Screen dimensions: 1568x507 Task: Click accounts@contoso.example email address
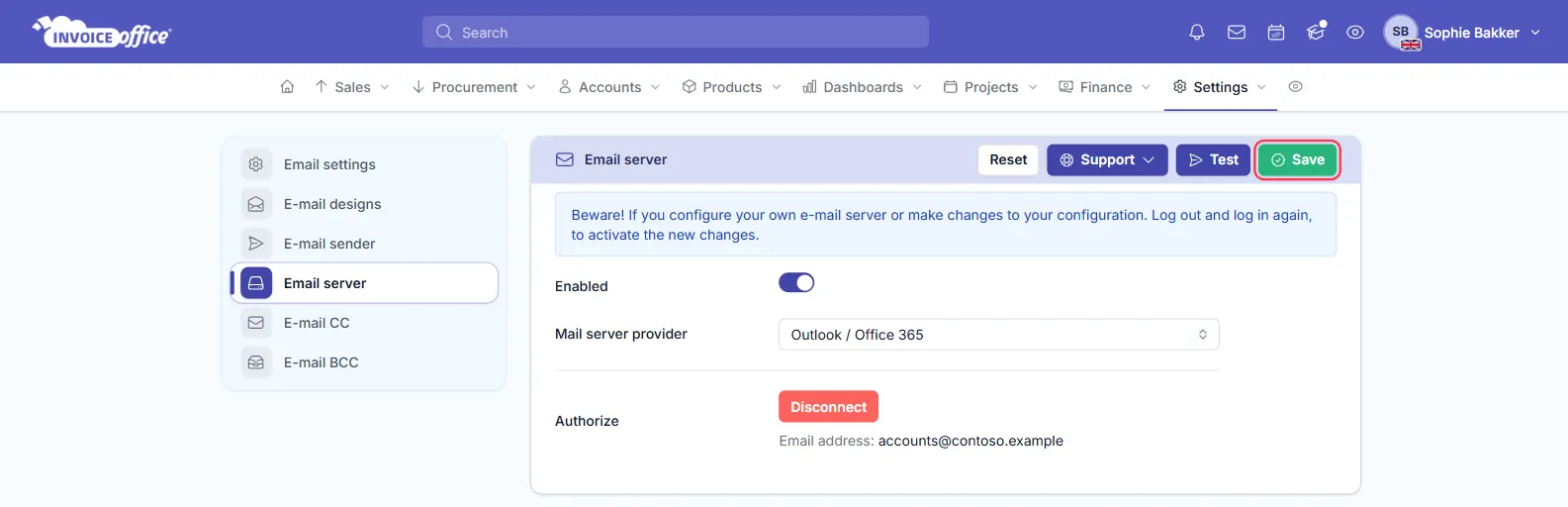click(x=970, y=441)
